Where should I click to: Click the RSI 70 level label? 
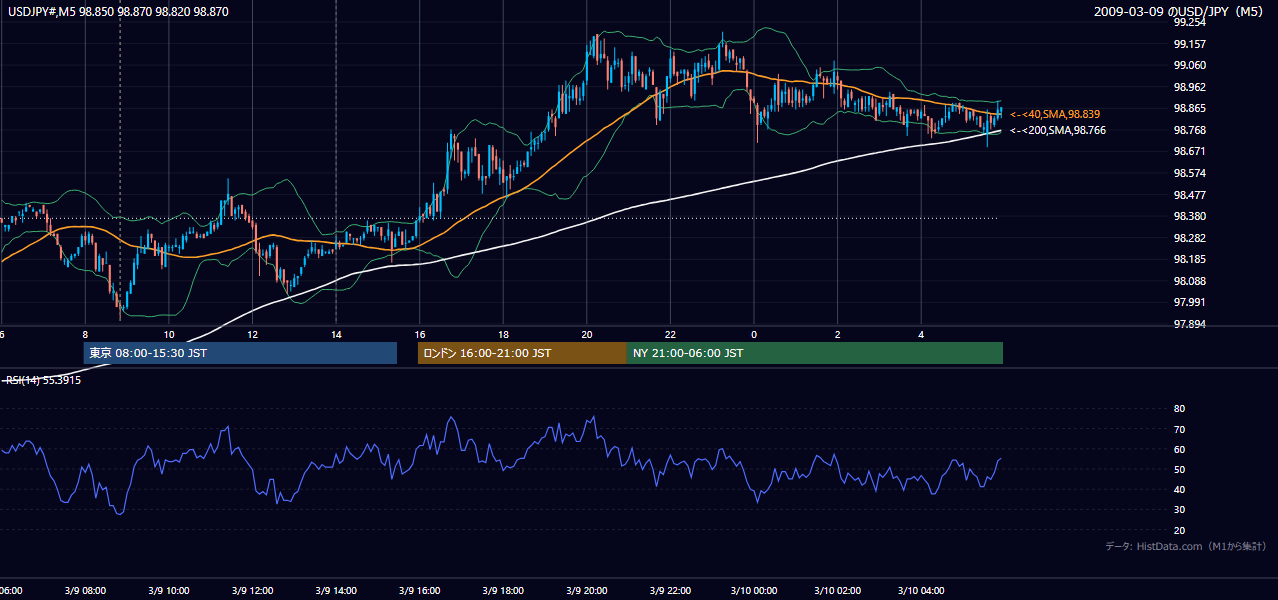point(1179,429)
